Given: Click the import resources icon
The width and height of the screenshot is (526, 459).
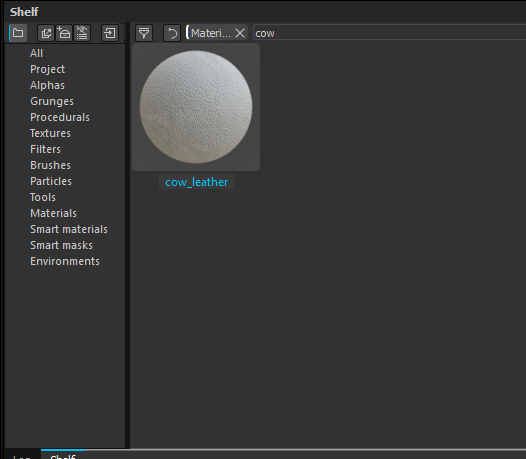Looking at the screenshot, I should click(x=110, y=33).
